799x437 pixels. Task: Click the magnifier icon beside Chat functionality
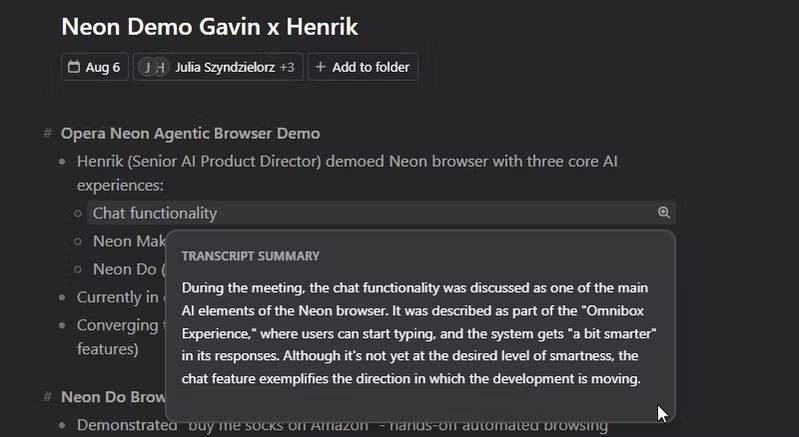[x=663, y=213]
